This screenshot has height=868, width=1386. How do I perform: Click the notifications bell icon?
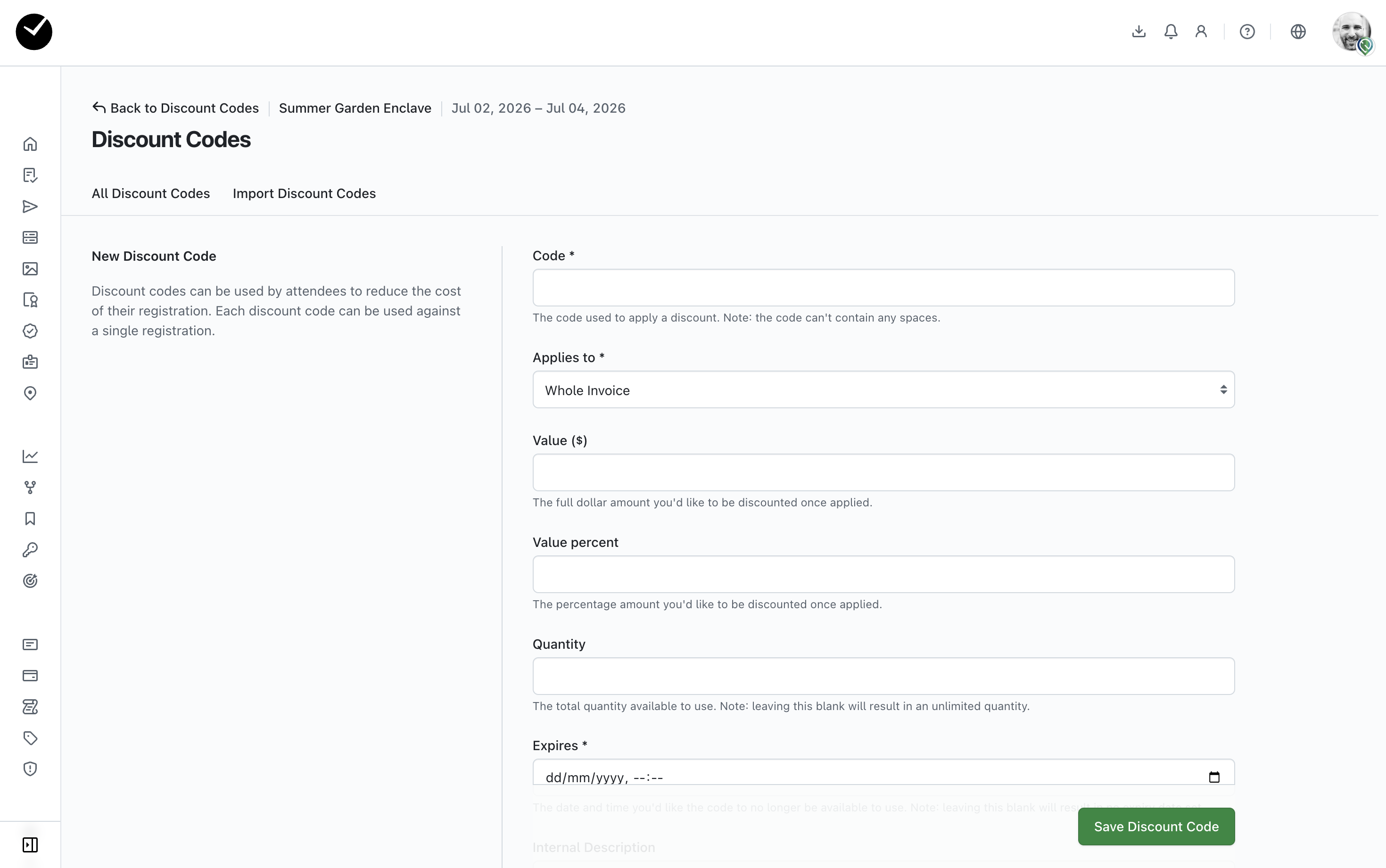click(x=1171, y=32)
